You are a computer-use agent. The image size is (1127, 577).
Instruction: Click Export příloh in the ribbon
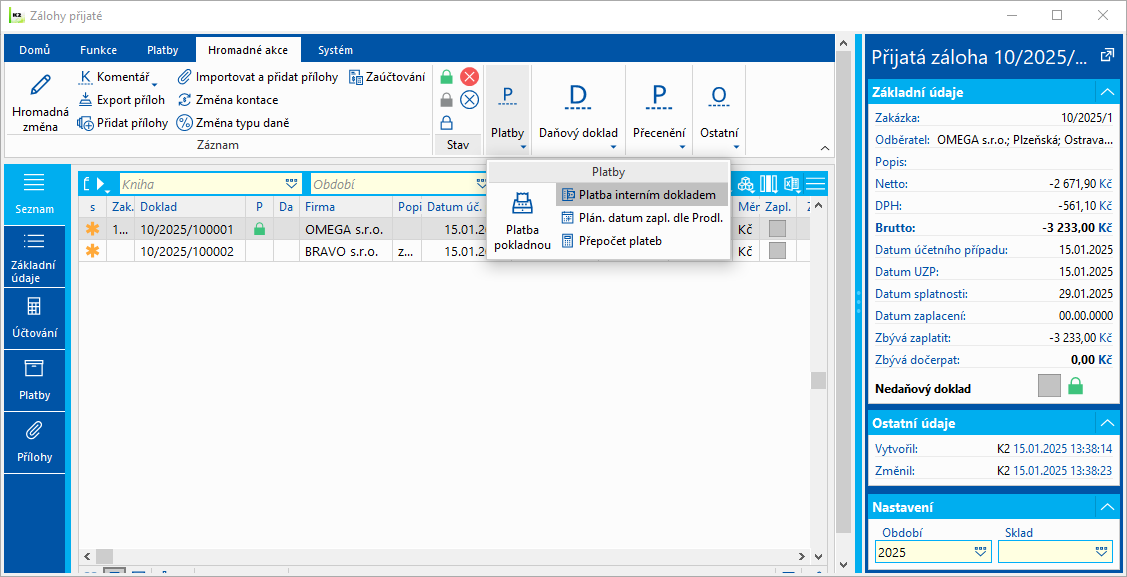(121, 100)
